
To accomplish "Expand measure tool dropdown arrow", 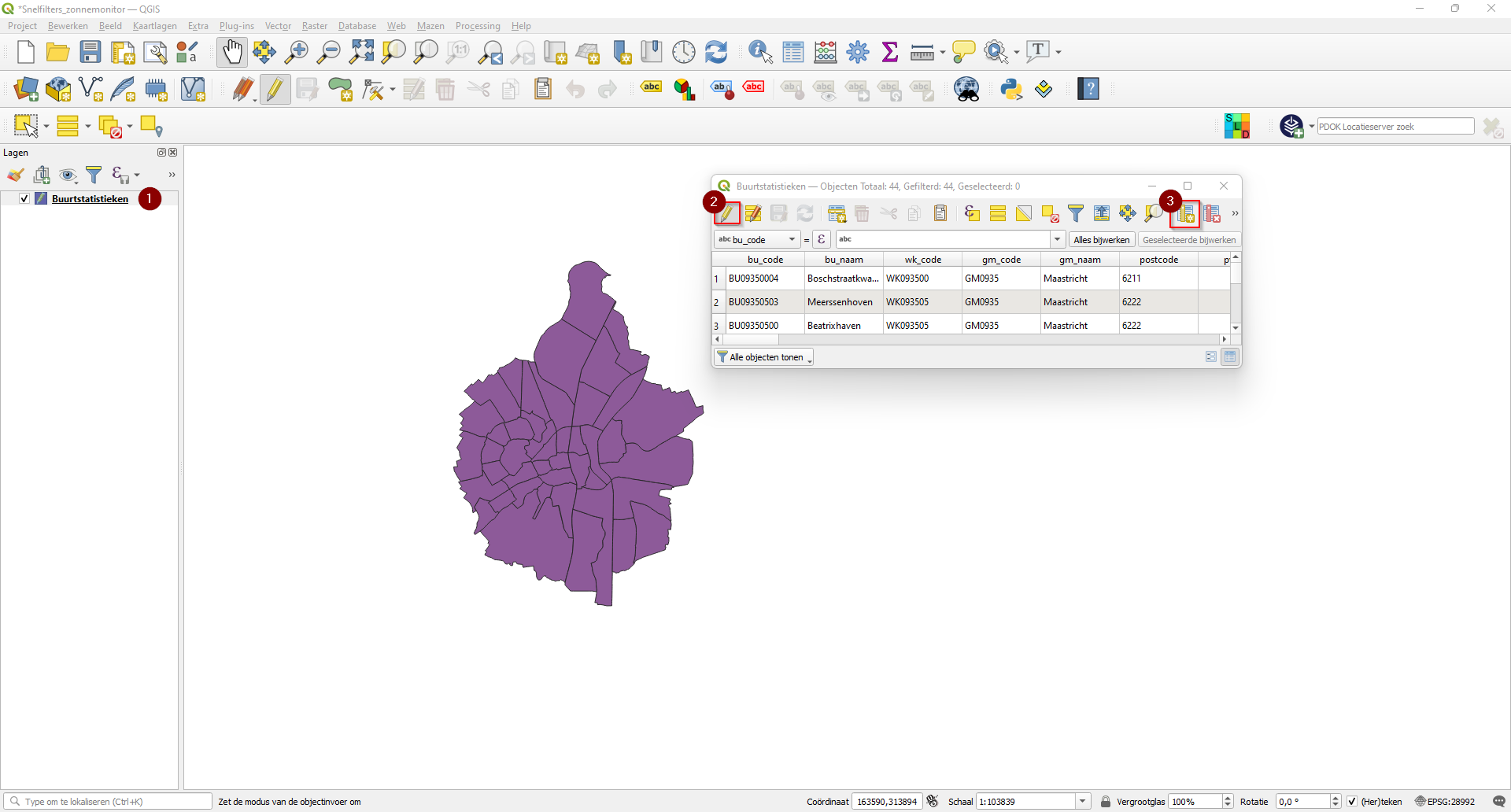I will pyautogui.click(x=942, y=52).
